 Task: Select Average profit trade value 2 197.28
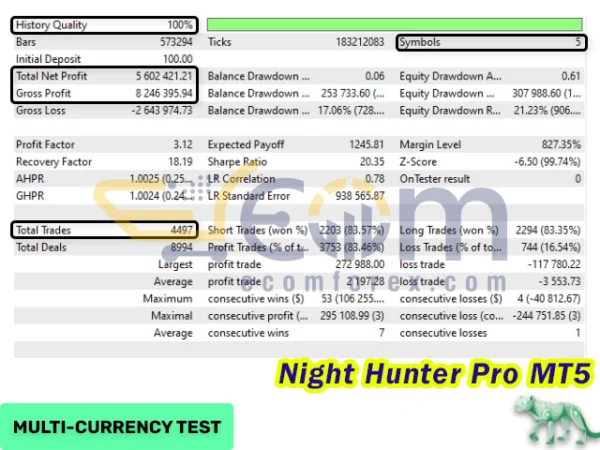(x=365, y=281)
